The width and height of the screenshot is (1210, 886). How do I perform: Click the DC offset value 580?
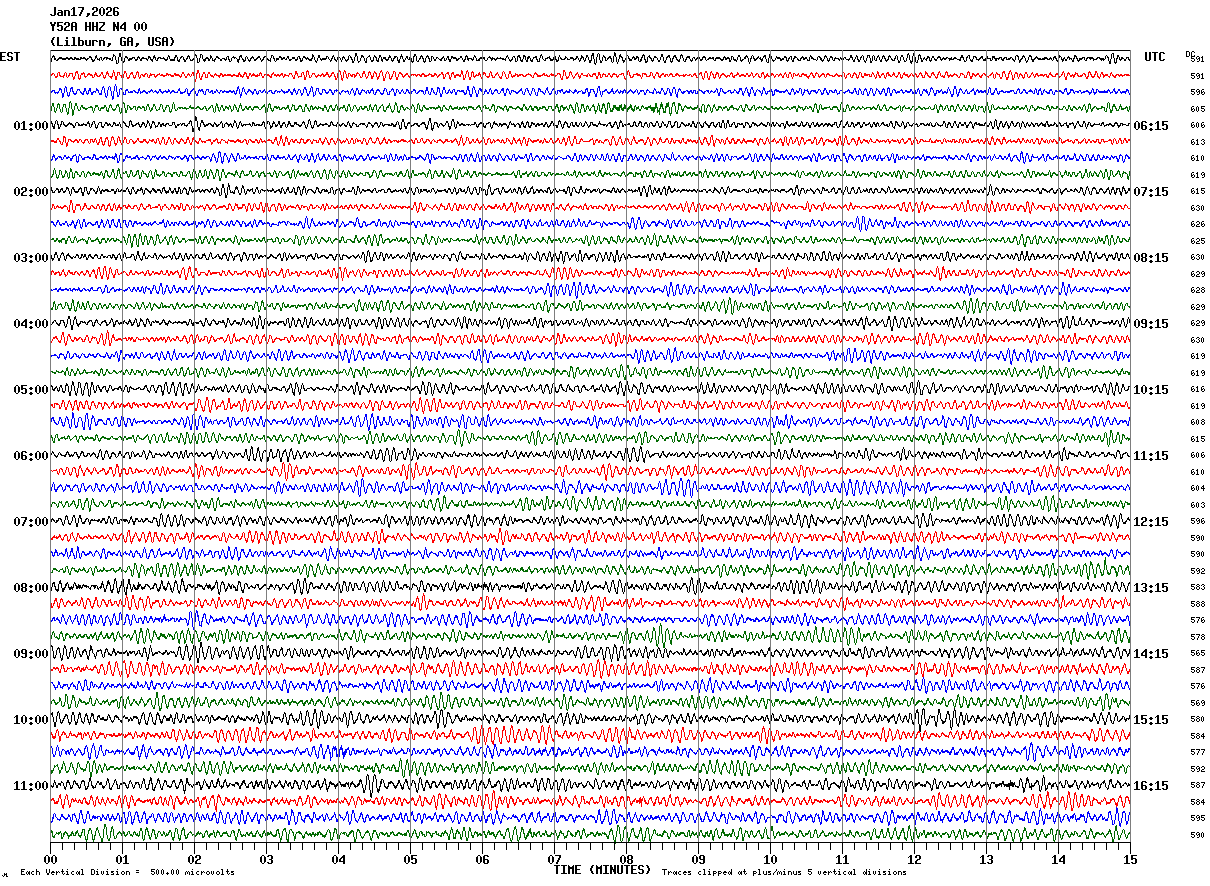click(1197, 719)
